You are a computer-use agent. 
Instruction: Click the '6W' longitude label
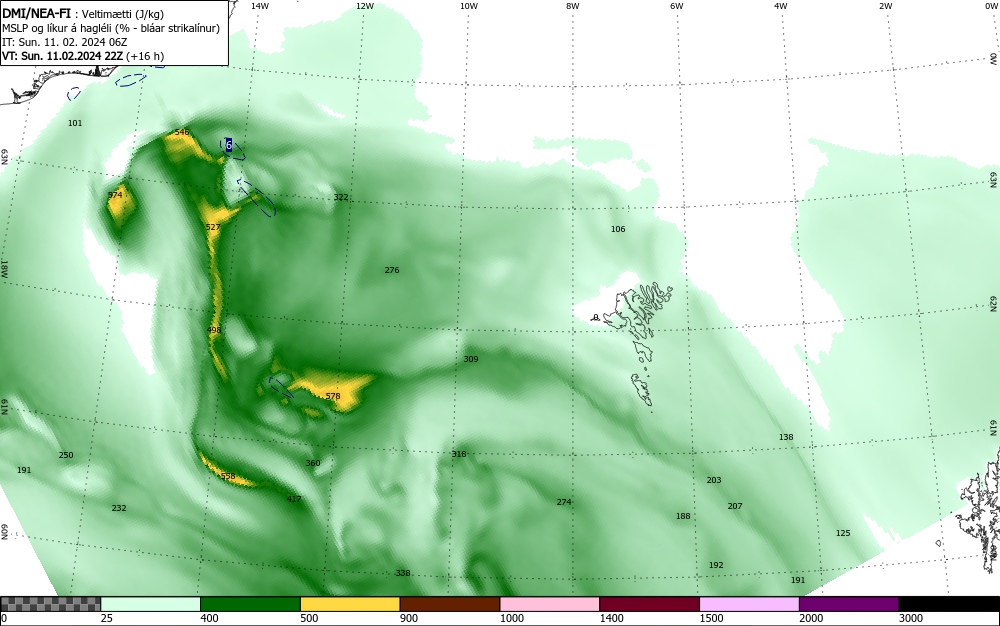coord(677,6)
